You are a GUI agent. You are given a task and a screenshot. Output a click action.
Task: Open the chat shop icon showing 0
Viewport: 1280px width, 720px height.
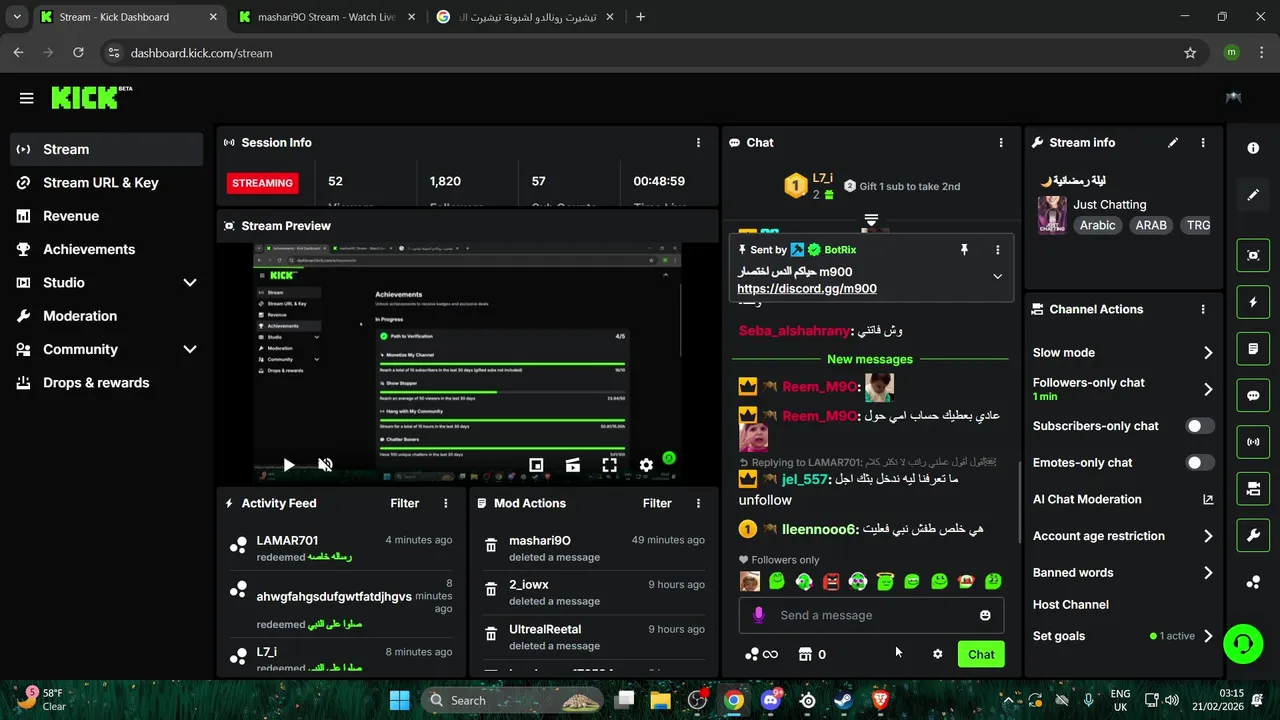coord(812,654)
